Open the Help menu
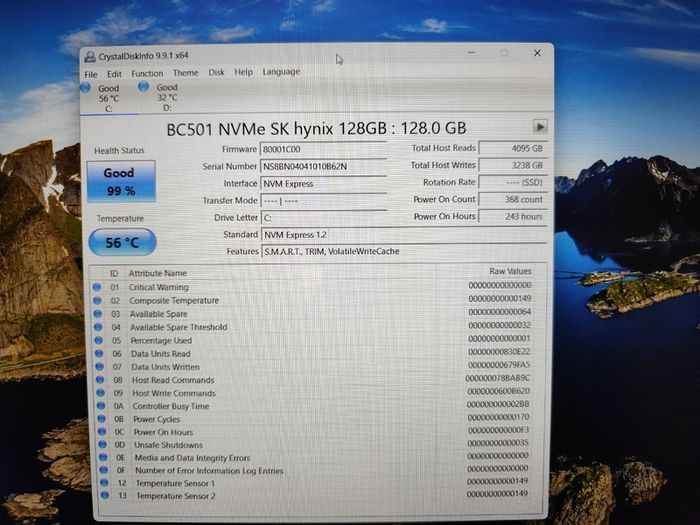Screen dimensions: 700x525 click(243, 72)
